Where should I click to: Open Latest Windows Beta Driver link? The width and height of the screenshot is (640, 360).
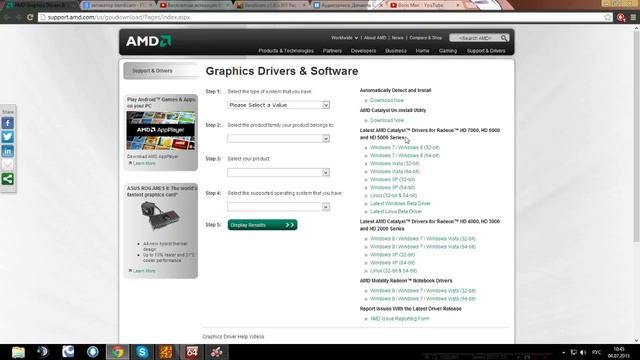pos(400,203)
